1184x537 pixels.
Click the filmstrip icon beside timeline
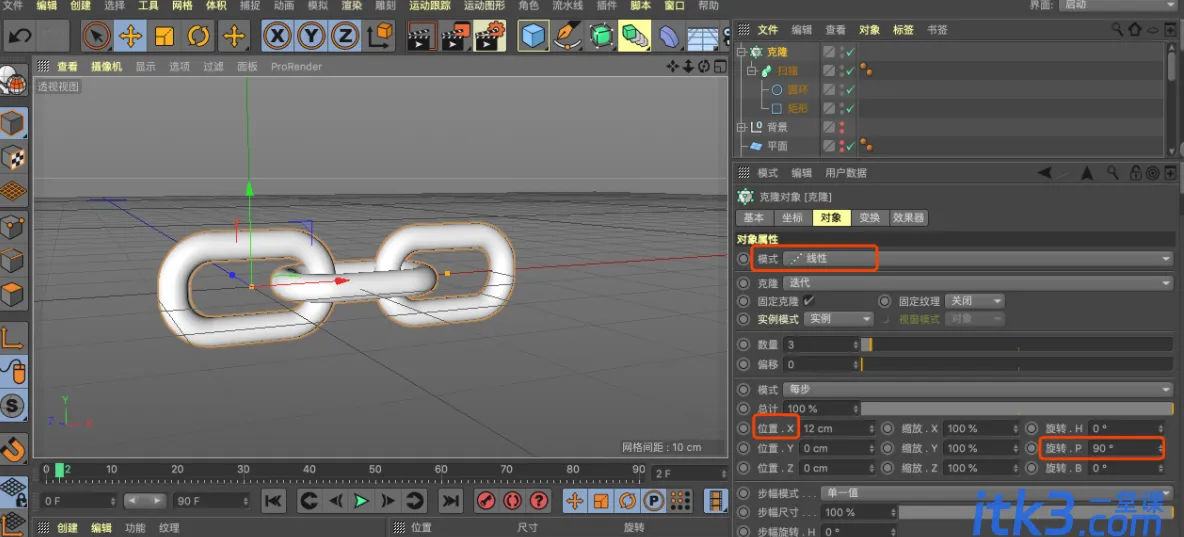tap(714, 500)
